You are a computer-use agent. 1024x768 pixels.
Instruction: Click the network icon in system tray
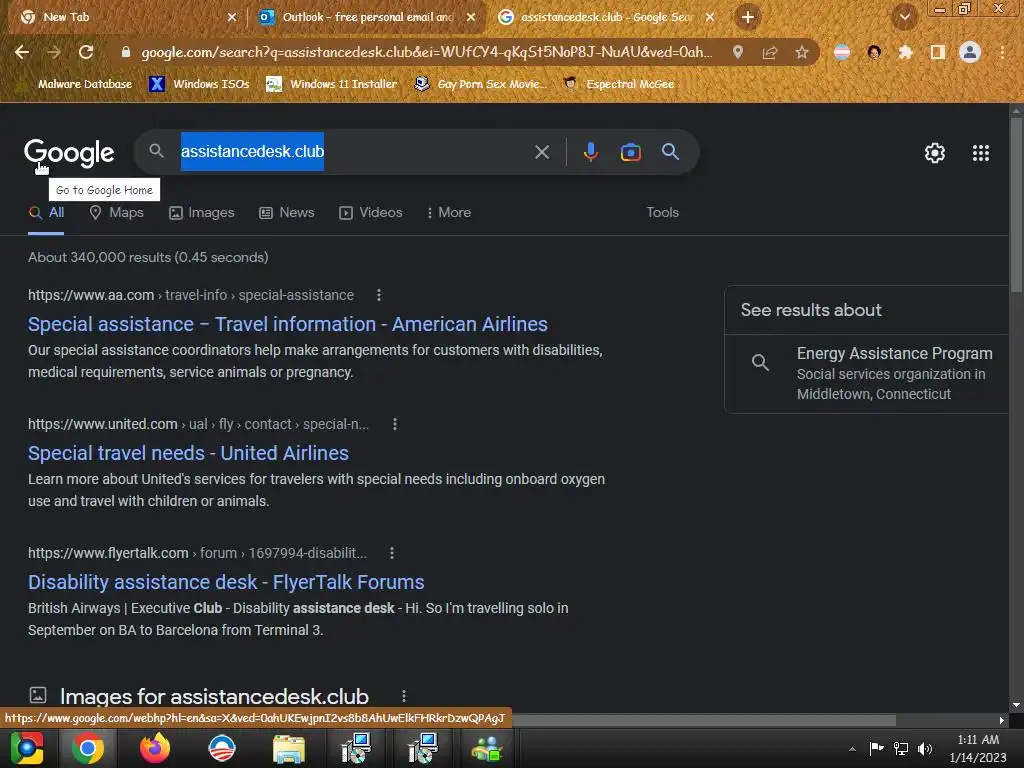tap(901, 748)
